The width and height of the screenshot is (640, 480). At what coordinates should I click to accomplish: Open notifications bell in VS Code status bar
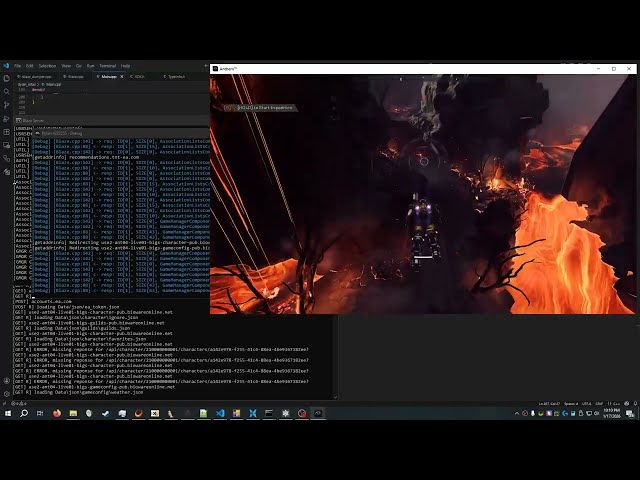click(x=635, y=404)
